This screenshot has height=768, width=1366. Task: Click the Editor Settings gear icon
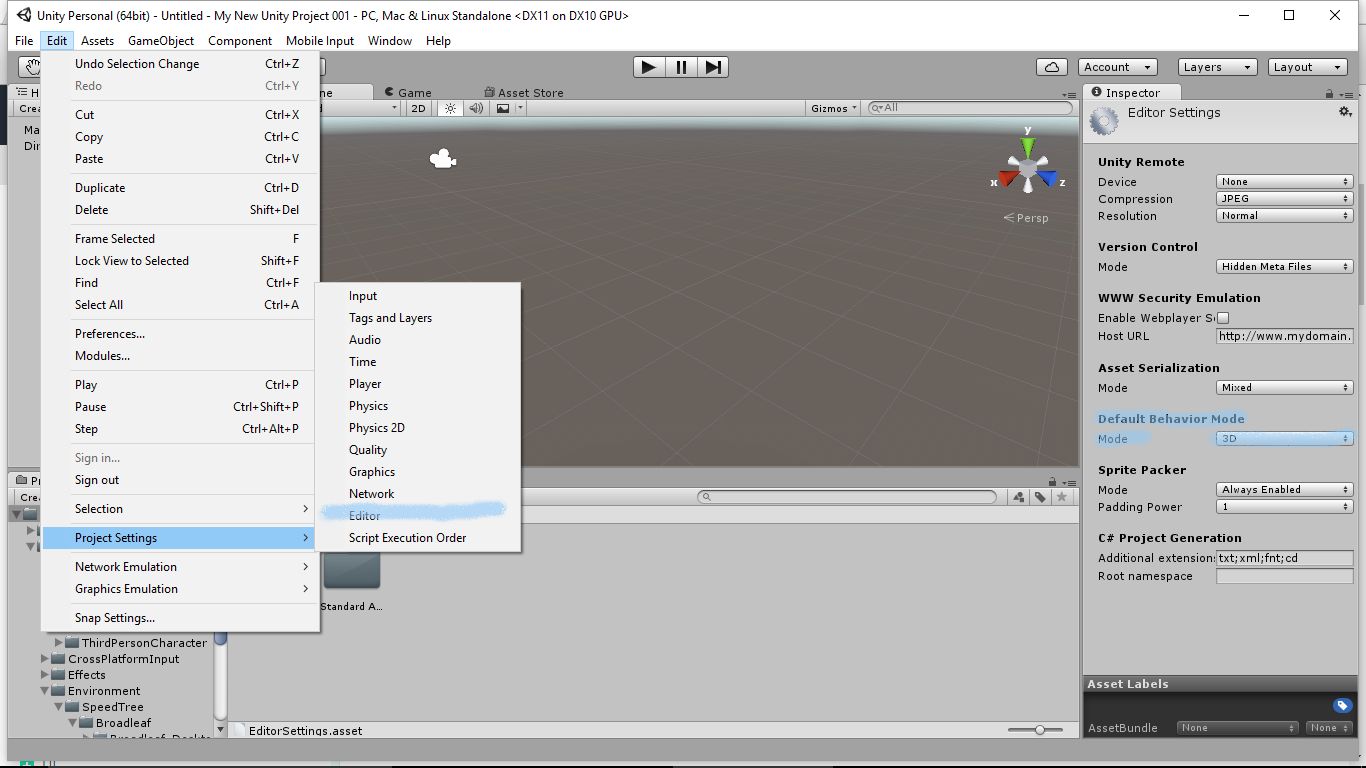tap(1345, 112)
